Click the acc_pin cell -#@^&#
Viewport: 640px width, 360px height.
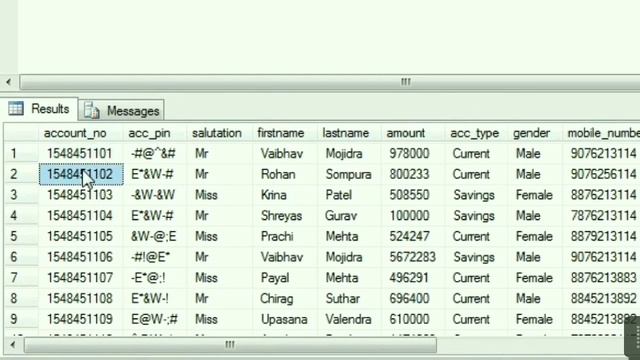click(x=155, y=153)
